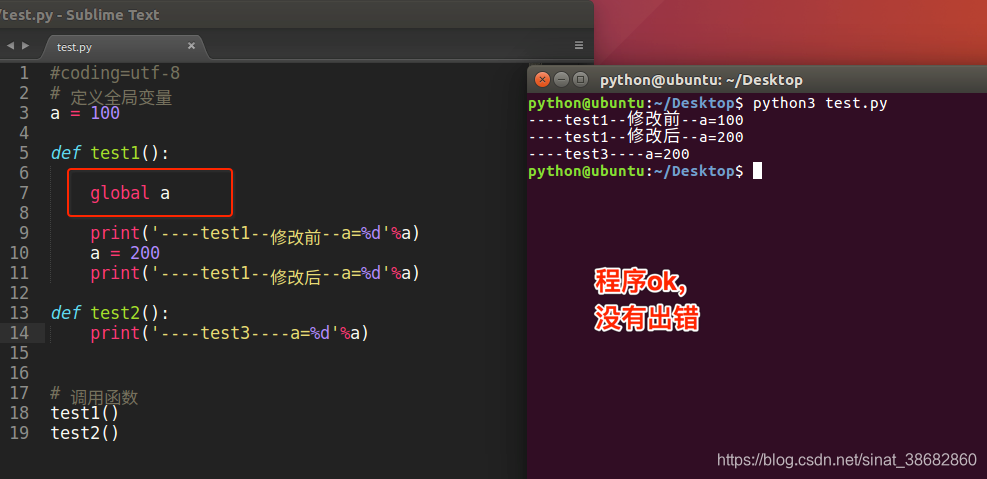Place cursor on 'a = 100' line

pyautogui.click(x=85, y=113)
